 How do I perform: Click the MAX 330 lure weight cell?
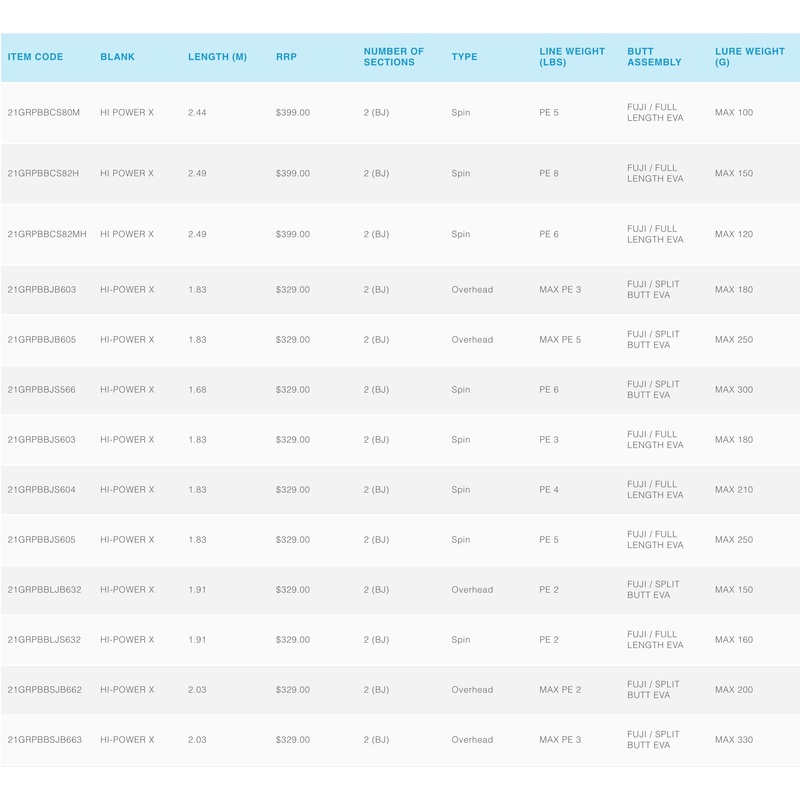[734, 740]
